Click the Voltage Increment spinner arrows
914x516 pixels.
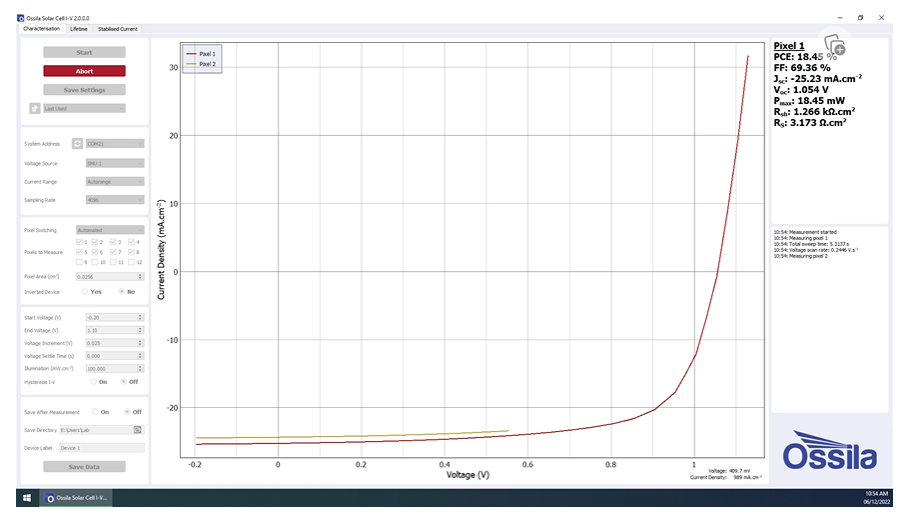(140, 343)
